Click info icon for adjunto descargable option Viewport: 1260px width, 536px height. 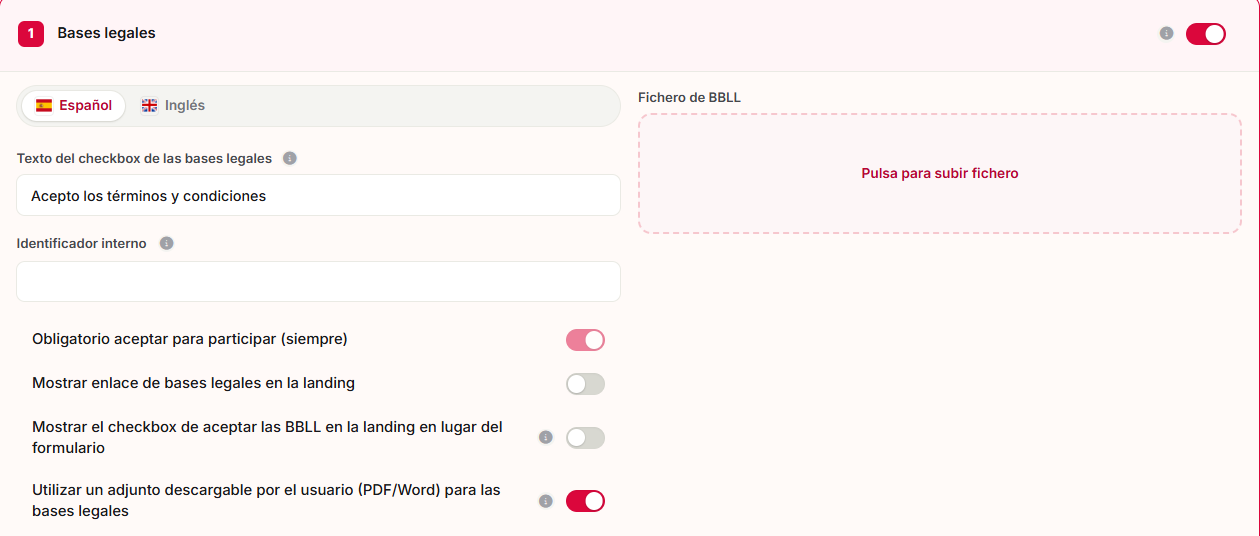click(546, 501)
